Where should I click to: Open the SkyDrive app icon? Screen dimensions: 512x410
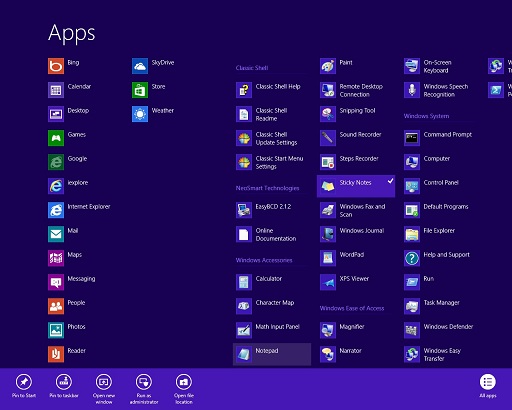point(140,66)
